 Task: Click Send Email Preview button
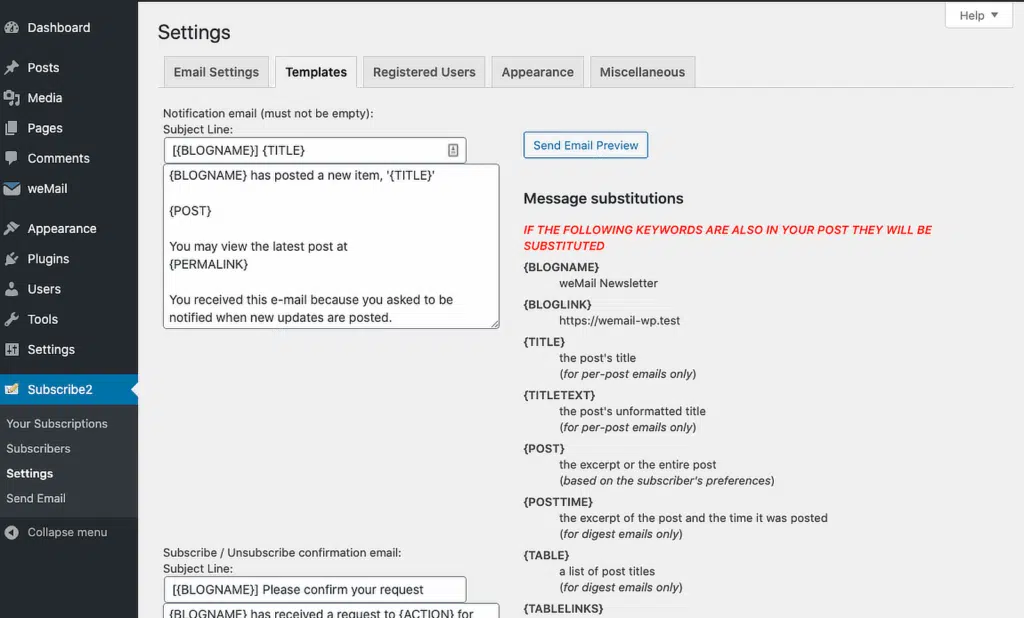tap(585, 145)
